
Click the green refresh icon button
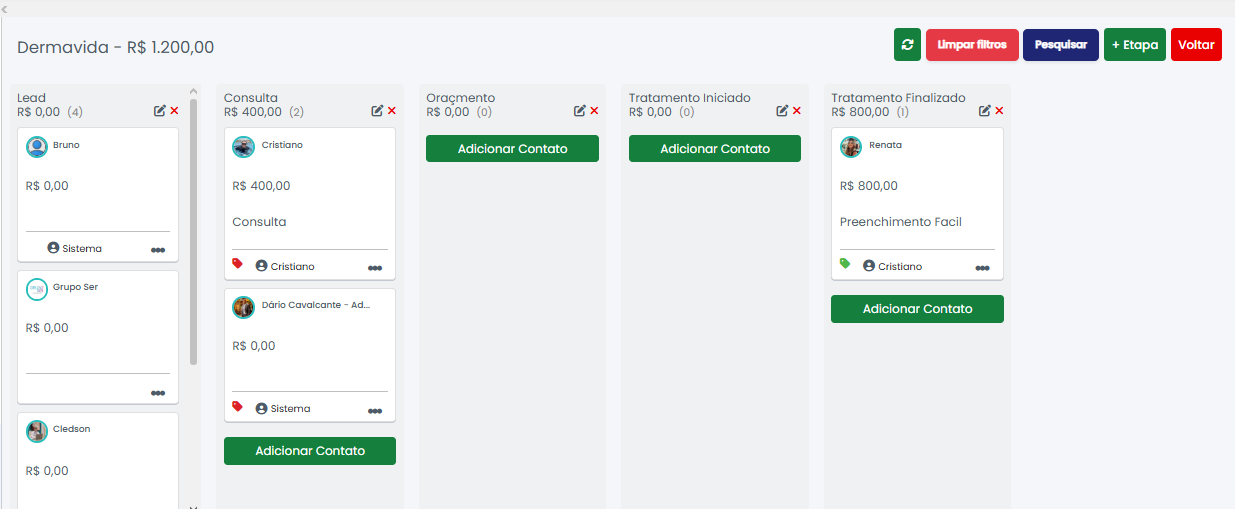coord(907,45)
